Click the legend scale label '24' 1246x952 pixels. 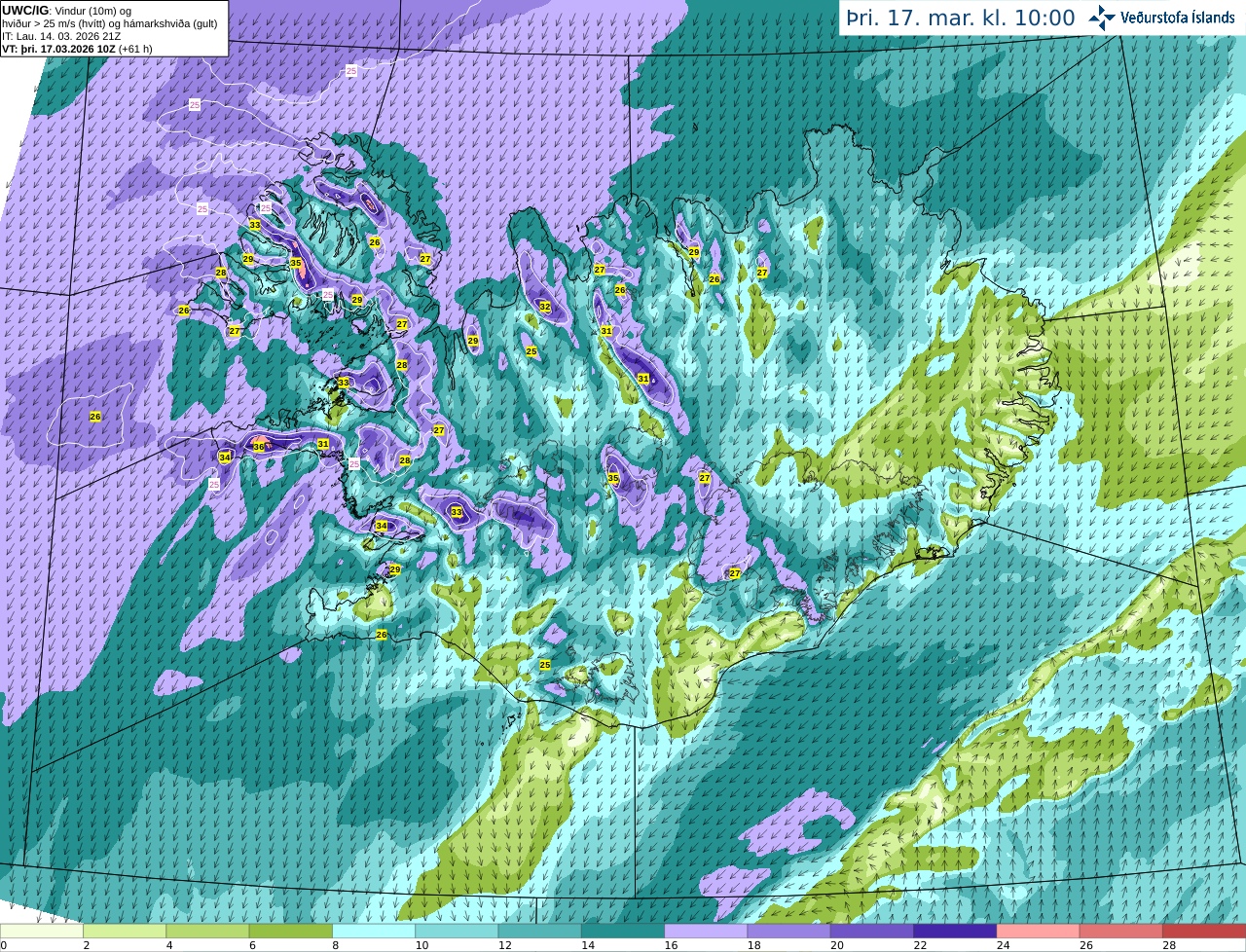pos(1003,945)
